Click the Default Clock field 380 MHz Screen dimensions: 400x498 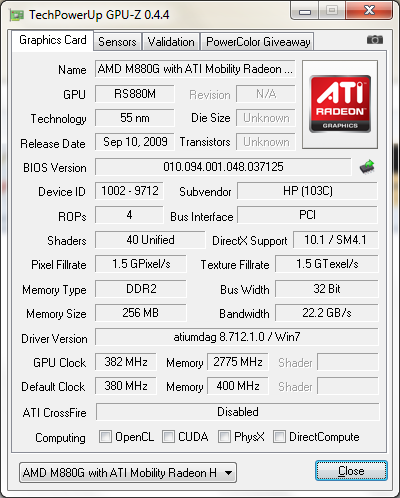click(126, 386)
